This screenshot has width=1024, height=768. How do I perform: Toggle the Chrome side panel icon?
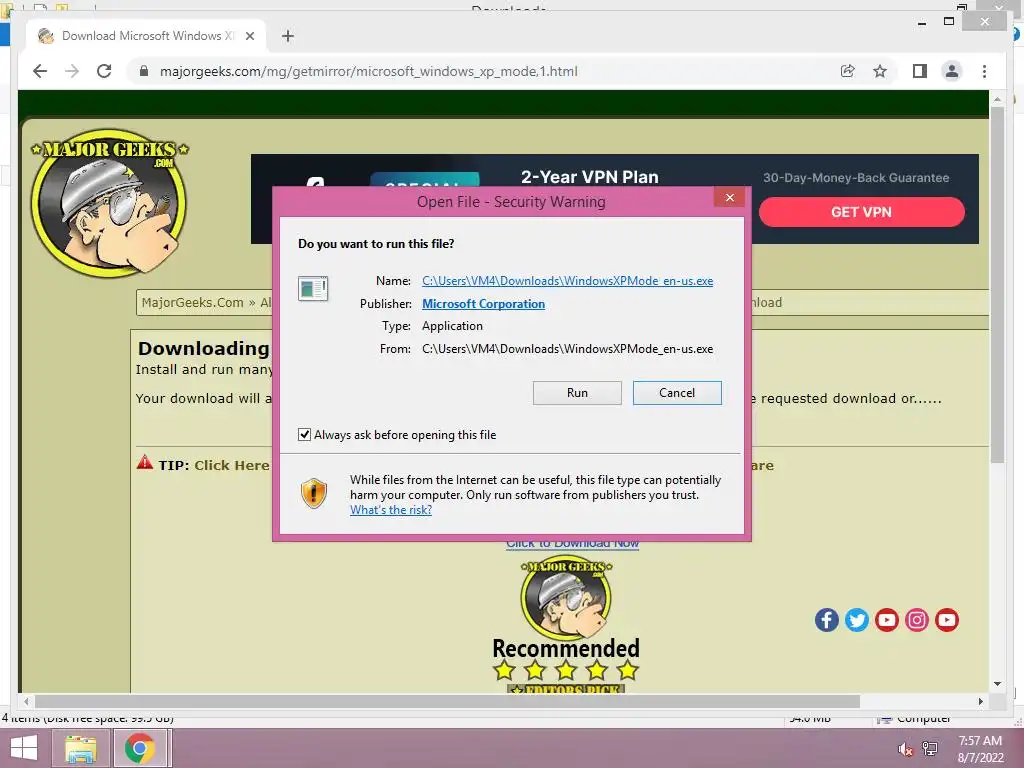(920, 71)
